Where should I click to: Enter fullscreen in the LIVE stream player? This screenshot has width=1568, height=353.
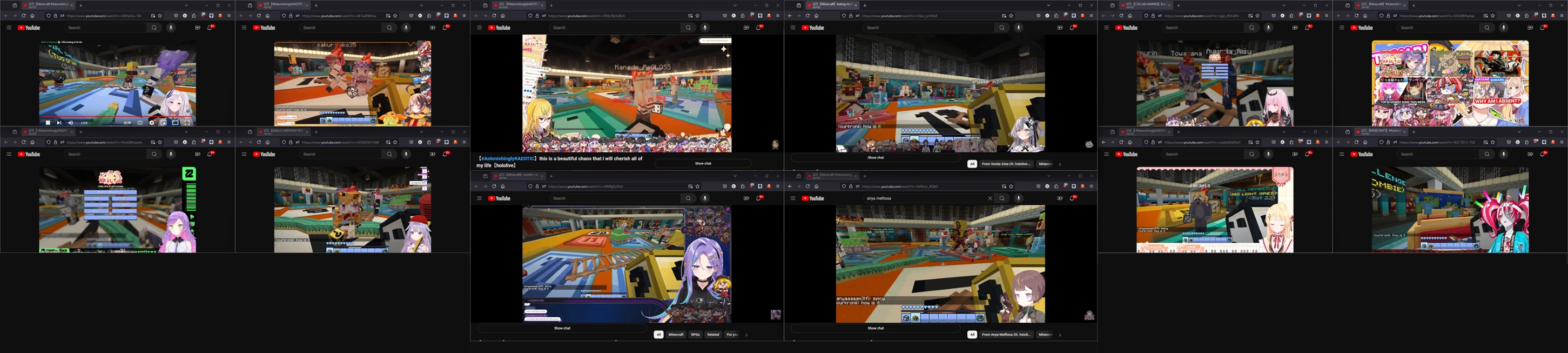click(187, 123)
